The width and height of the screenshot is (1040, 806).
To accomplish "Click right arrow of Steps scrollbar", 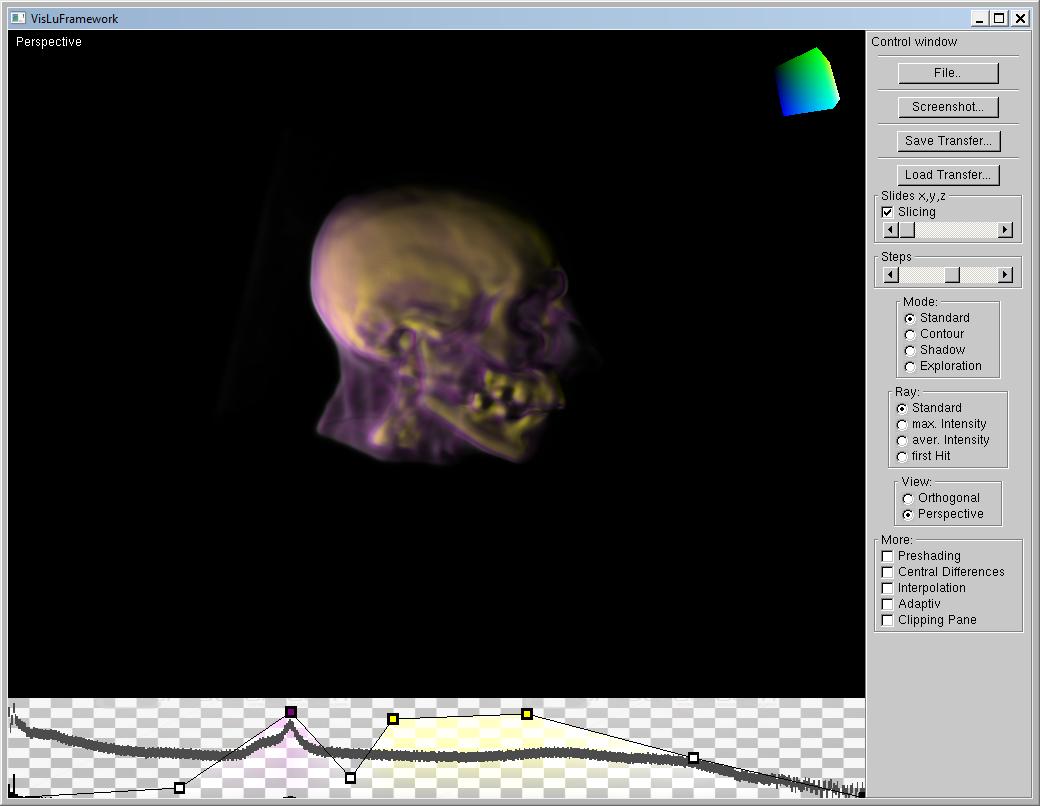I will [1005, 275].
